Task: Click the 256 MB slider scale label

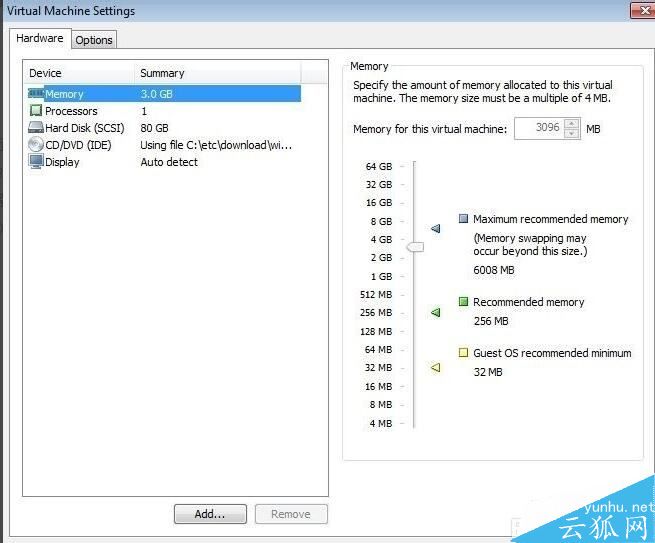Action: (x=376, y=312)
